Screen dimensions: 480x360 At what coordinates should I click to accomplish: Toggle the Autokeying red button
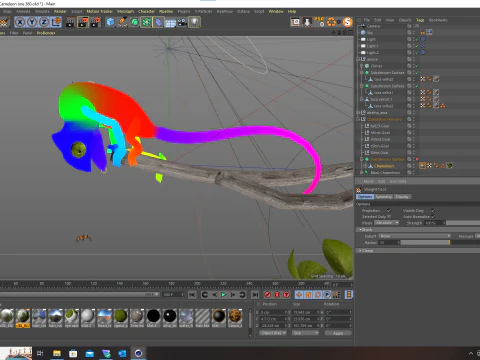(277, 295)
